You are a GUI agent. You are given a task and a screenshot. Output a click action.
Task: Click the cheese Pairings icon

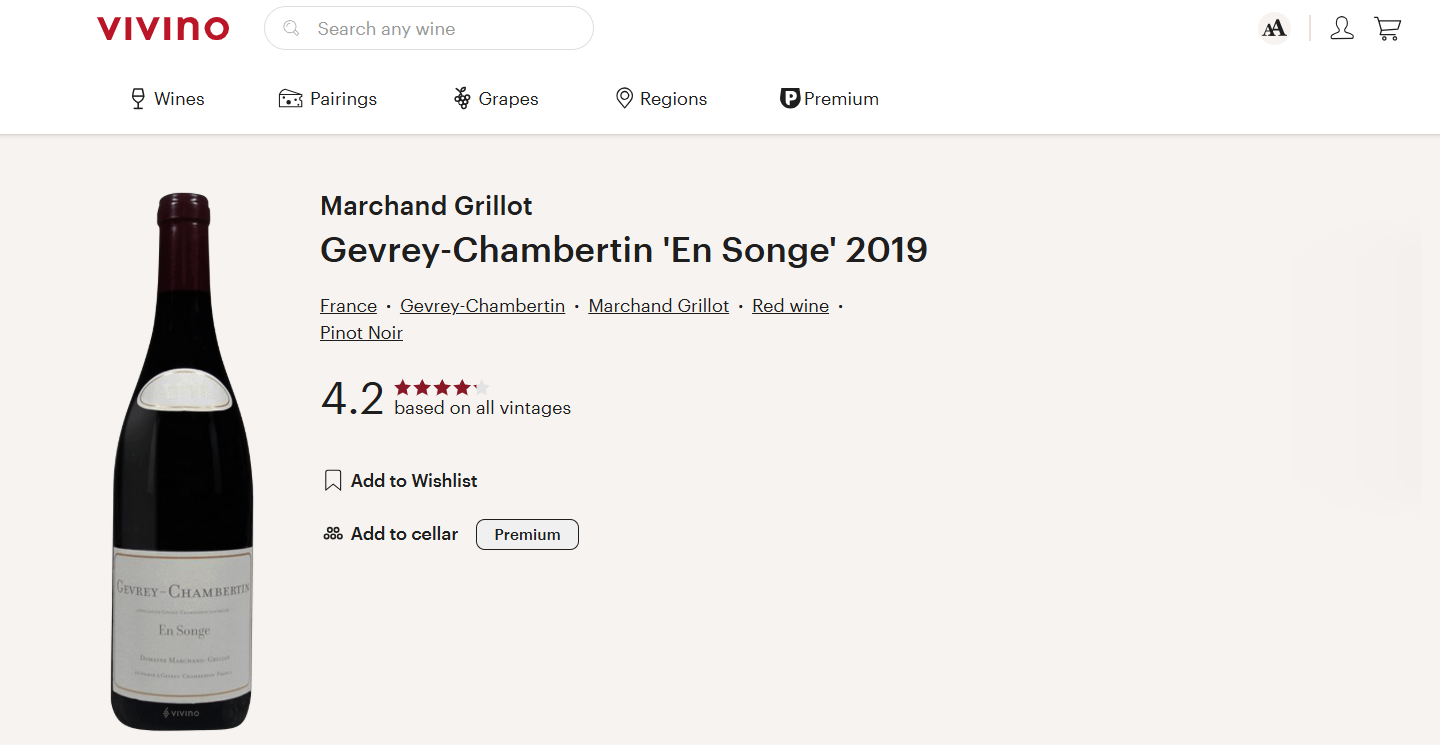click(x=290, y=99)
